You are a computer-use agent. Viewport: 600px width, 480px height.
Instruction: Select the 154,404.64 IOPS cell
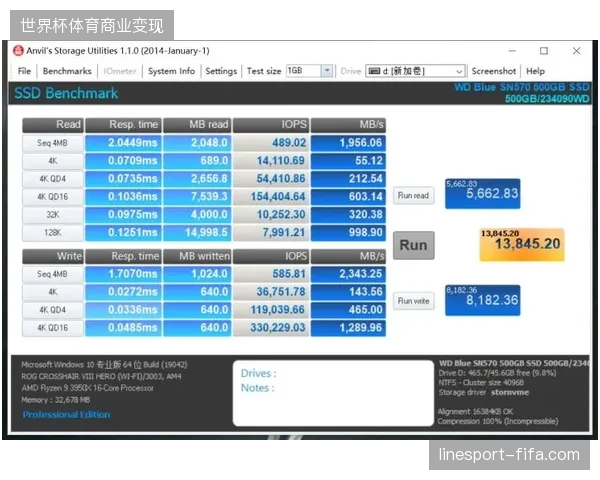point(271,197)
